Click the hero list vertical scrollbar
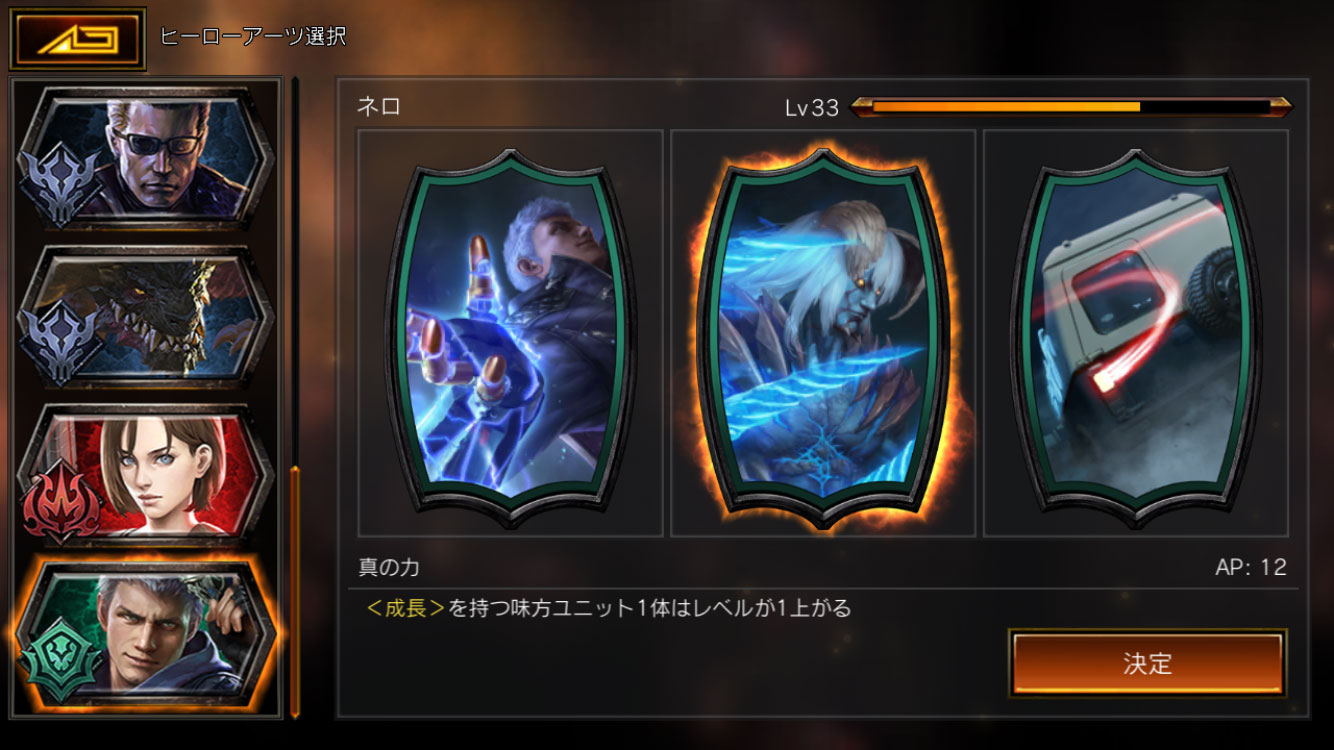The width and height of the screenshot is (1334, 750). [295, 398]
